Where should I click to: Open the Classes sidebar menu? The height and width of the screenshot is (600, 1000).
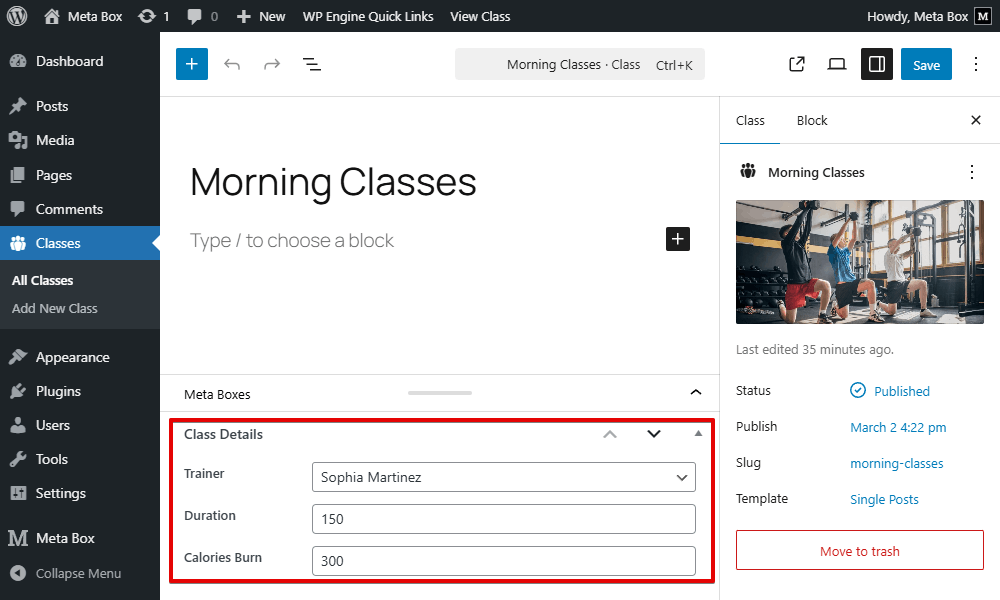80,243
